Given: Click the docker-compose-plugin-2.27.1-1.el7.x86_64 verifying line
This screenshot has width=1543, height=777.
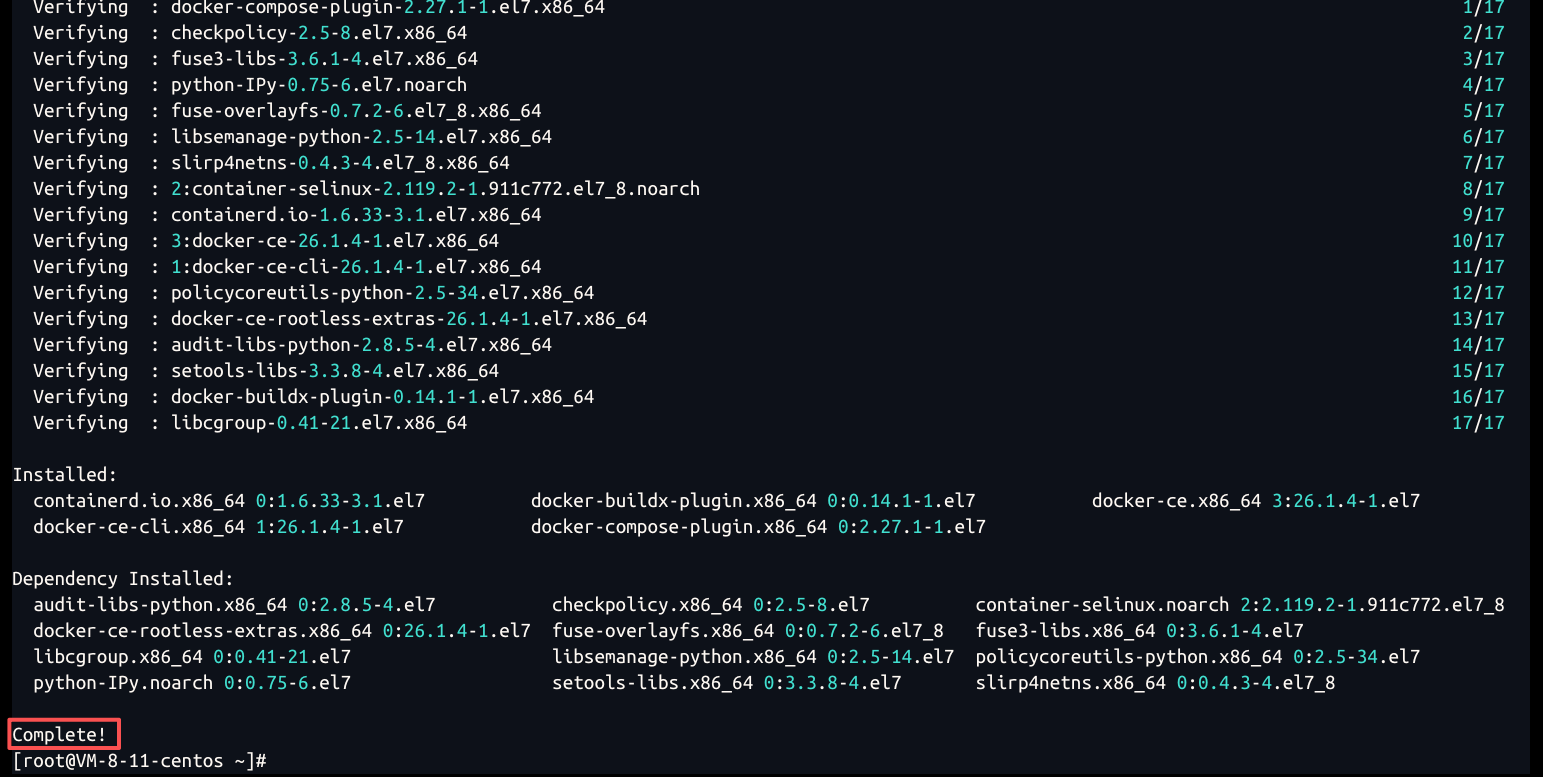Looking at the screenshot, I should (x=768, y=7).
